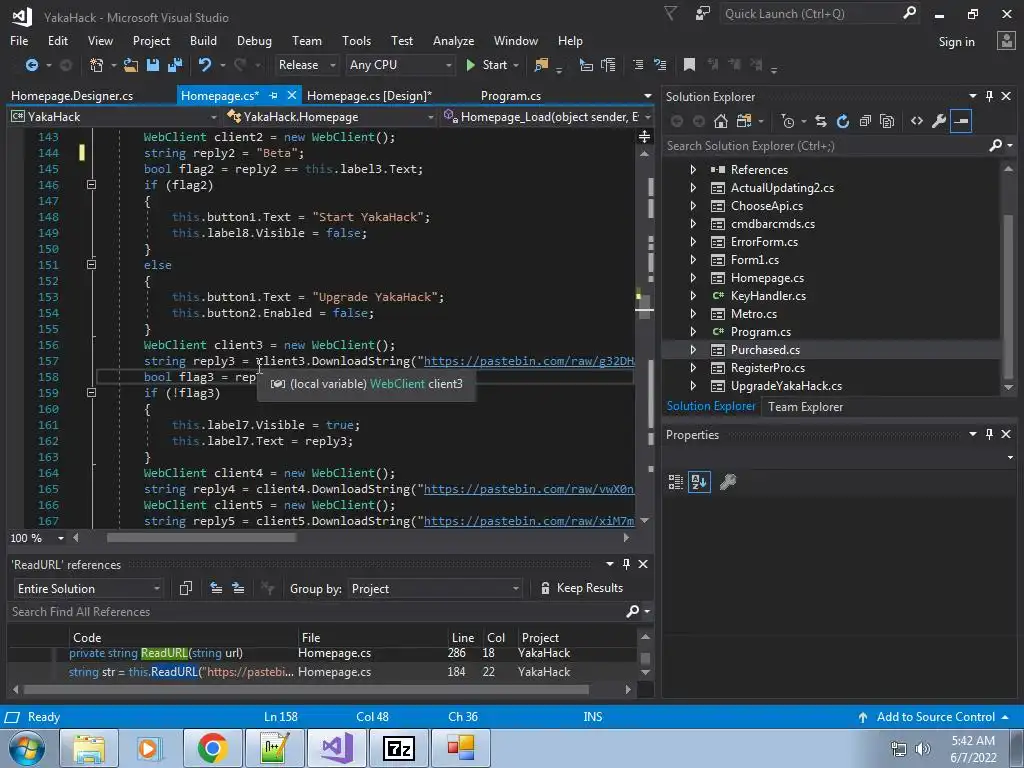Refresh the Solution Explorer
The image size is (1024, 768).
point(842,121)
